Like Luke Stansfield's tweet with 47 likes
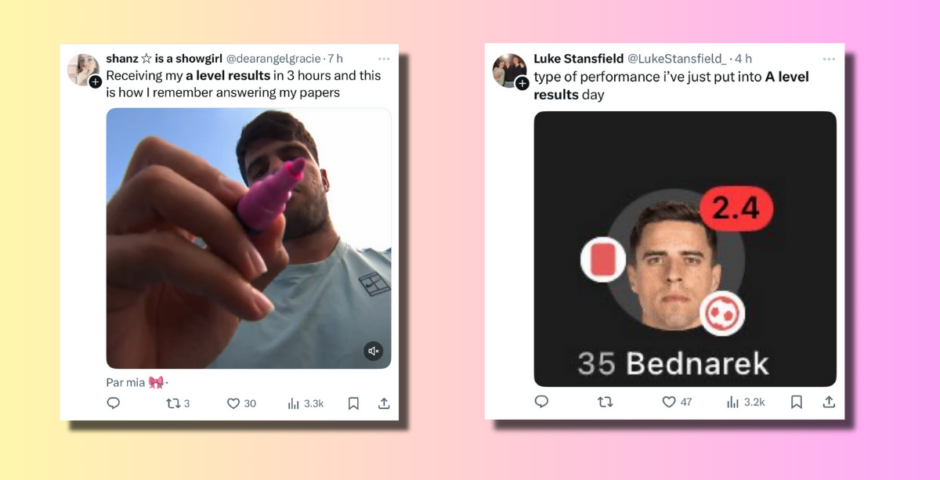Image resolution: width=940 pixels, height=480 pixels. (677, 401)
